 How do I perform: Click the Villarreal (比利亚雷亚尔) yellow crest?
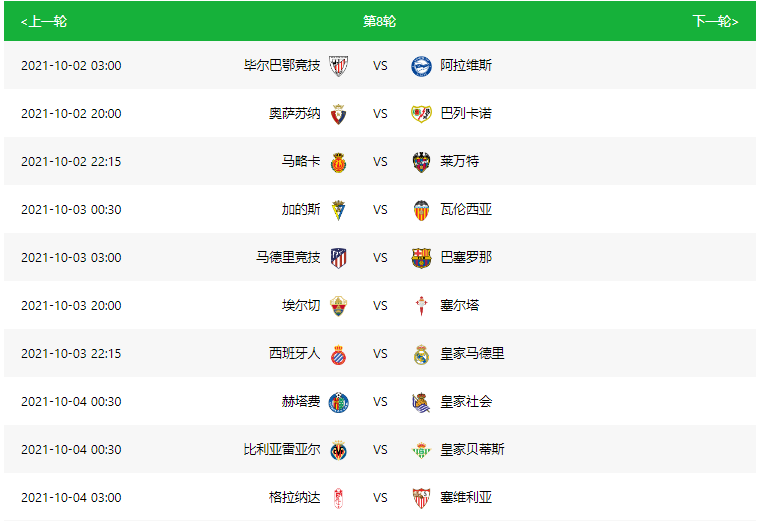tap(338, 450)
